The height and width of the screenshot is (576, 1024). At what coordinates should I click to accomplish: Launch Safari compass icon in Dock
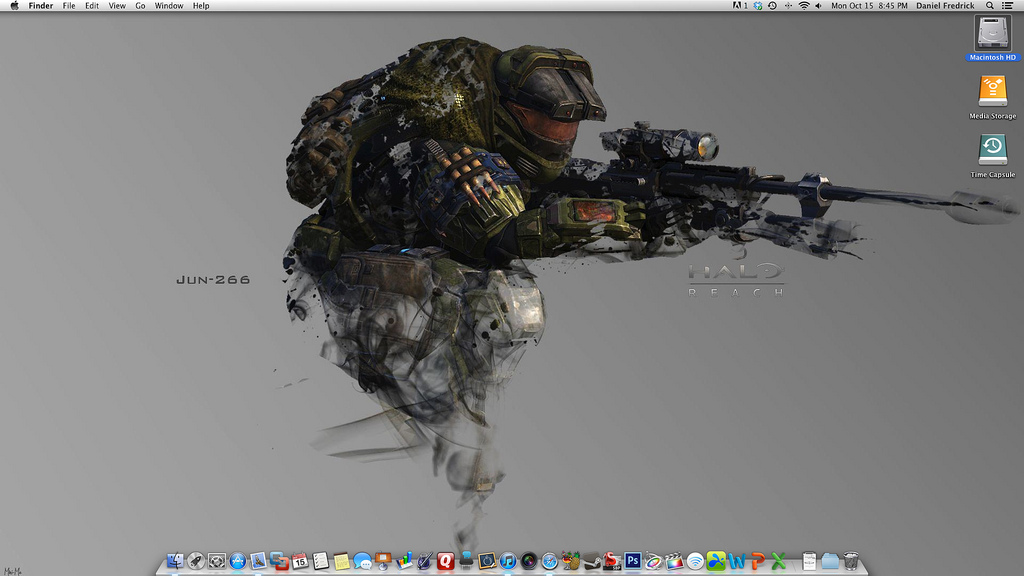549,560
